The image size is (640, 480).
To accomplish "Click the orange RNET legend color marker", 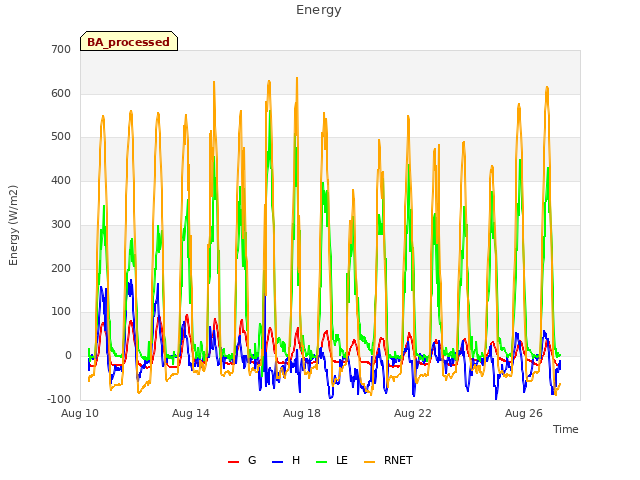I will [x=369, y=462].
